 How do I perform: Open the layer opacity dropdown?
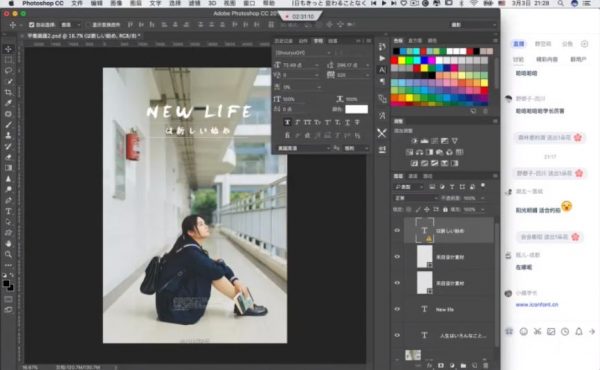[x=483, y=198]
